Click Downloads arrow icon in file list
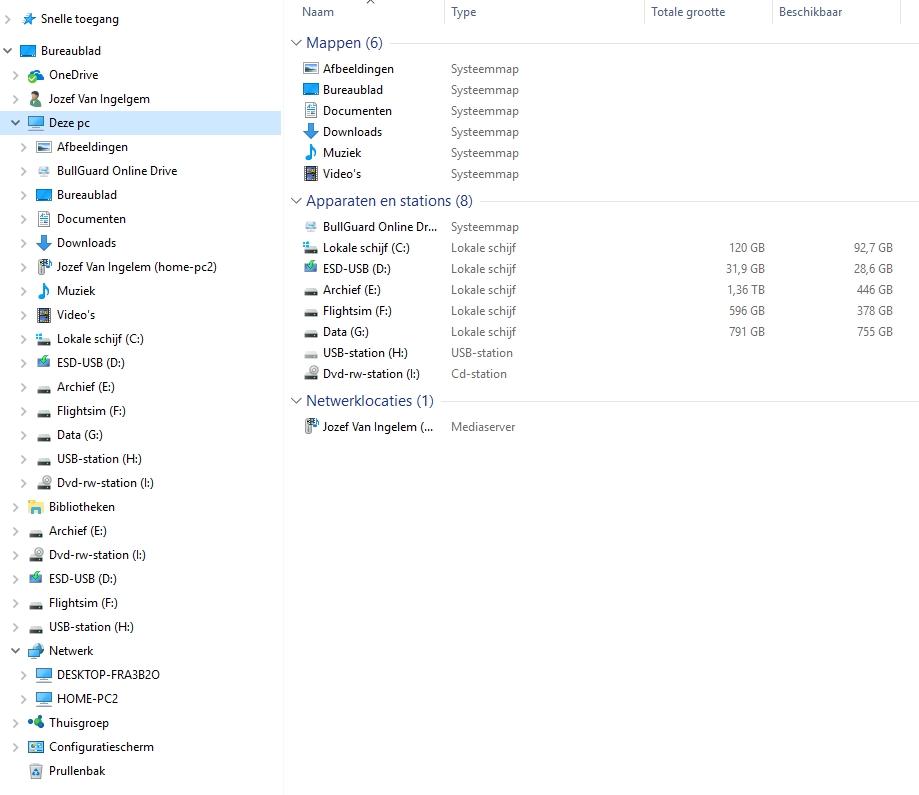Viewport: 919px width, 795px height. tap(311, 131)
